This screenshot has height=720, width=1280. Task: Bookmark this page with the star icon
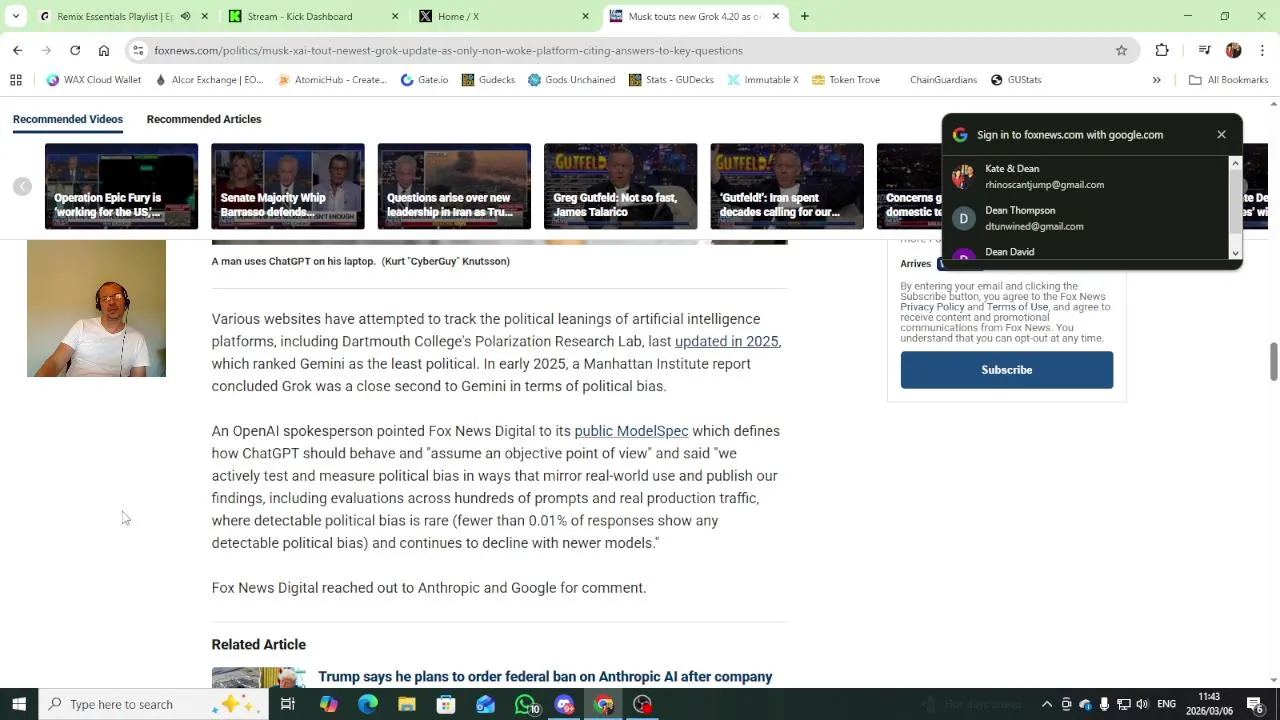[1121, 50]
